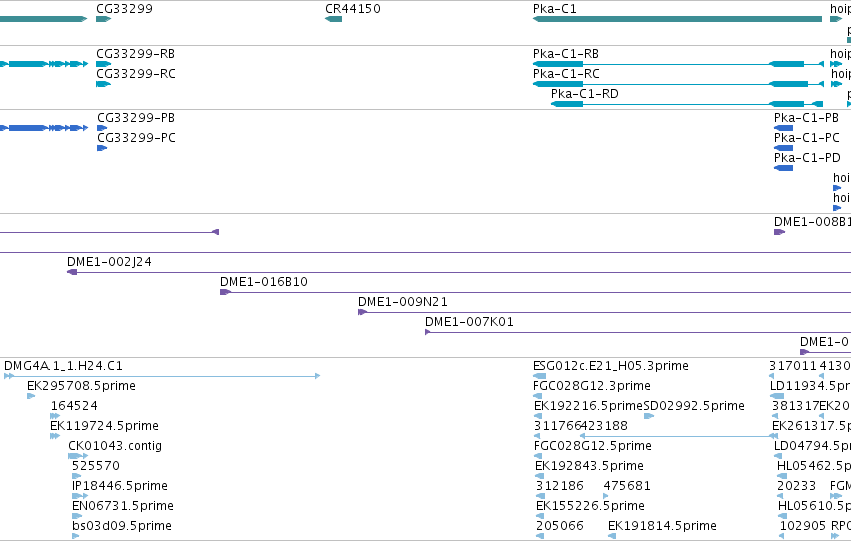Select IP18446.5prime EST
The width and height of the screenshot is (851, 541).
coord(79,497)
